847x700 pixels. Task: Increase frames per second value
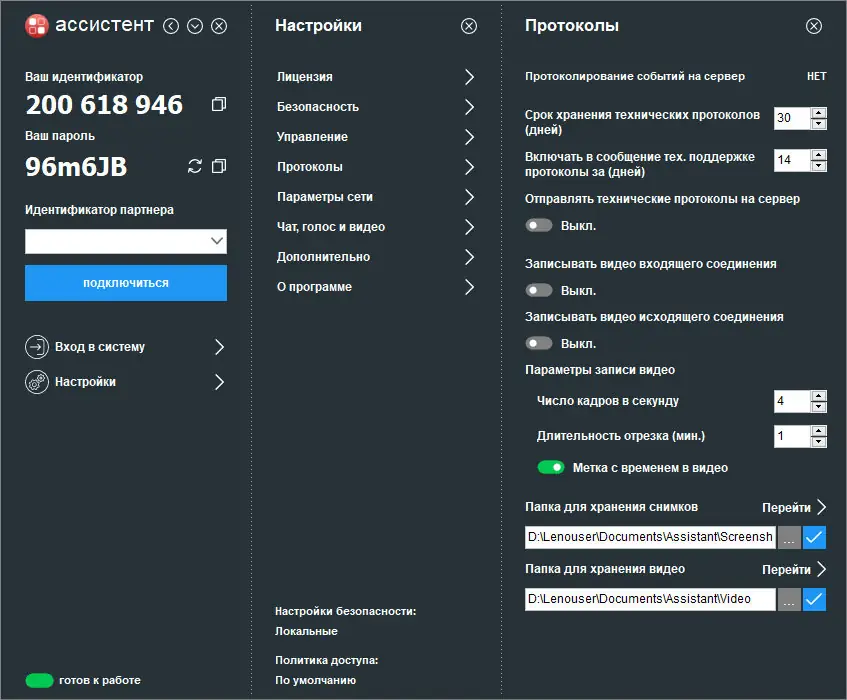pos(819,396)
